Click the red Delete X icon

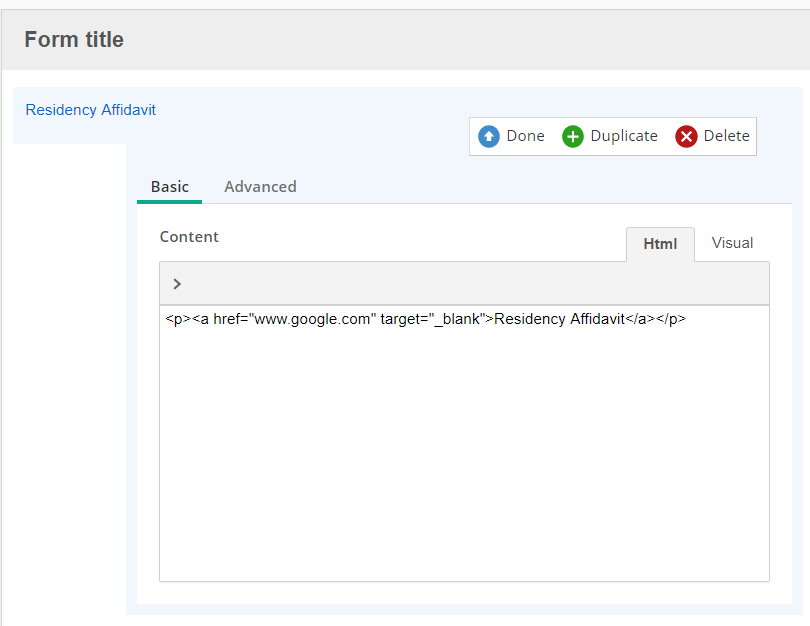(686, 136)
